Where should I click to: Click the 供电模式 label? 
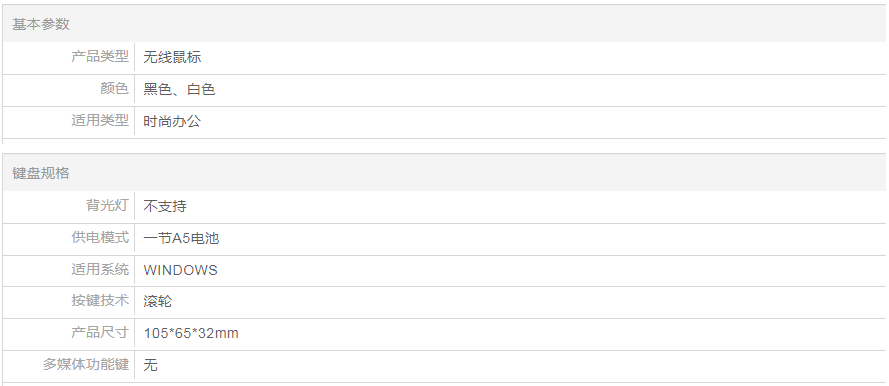click(x=100, y=237)
